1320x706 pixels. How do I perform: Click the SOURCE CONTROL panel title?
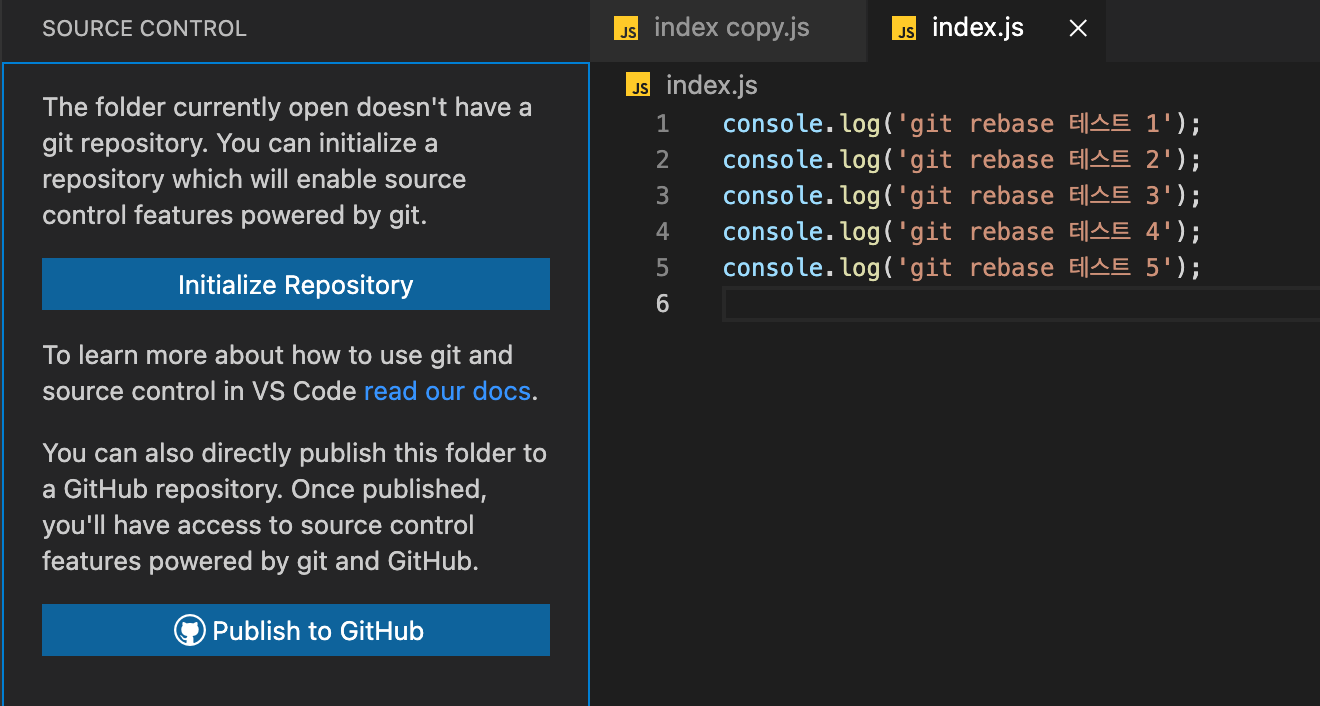coord(144,29)
